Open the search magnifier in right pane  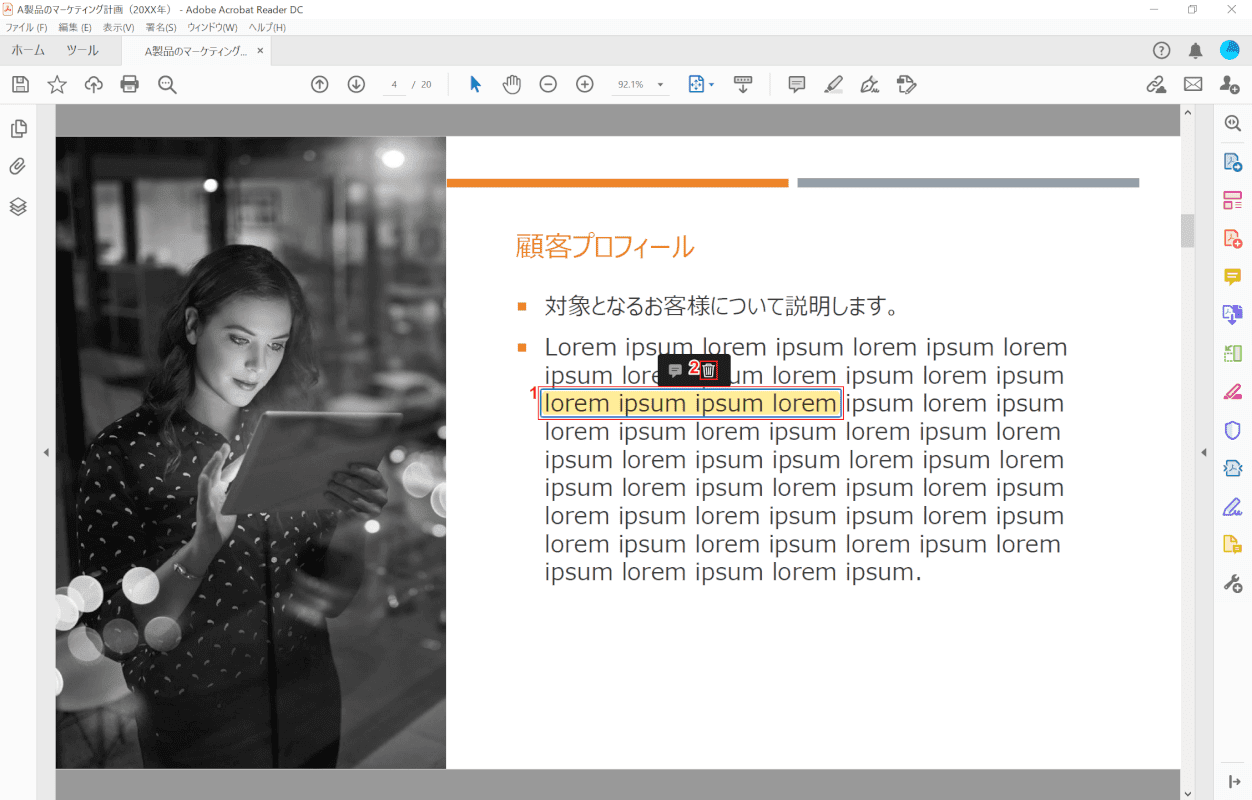(x=1233, y=122)
